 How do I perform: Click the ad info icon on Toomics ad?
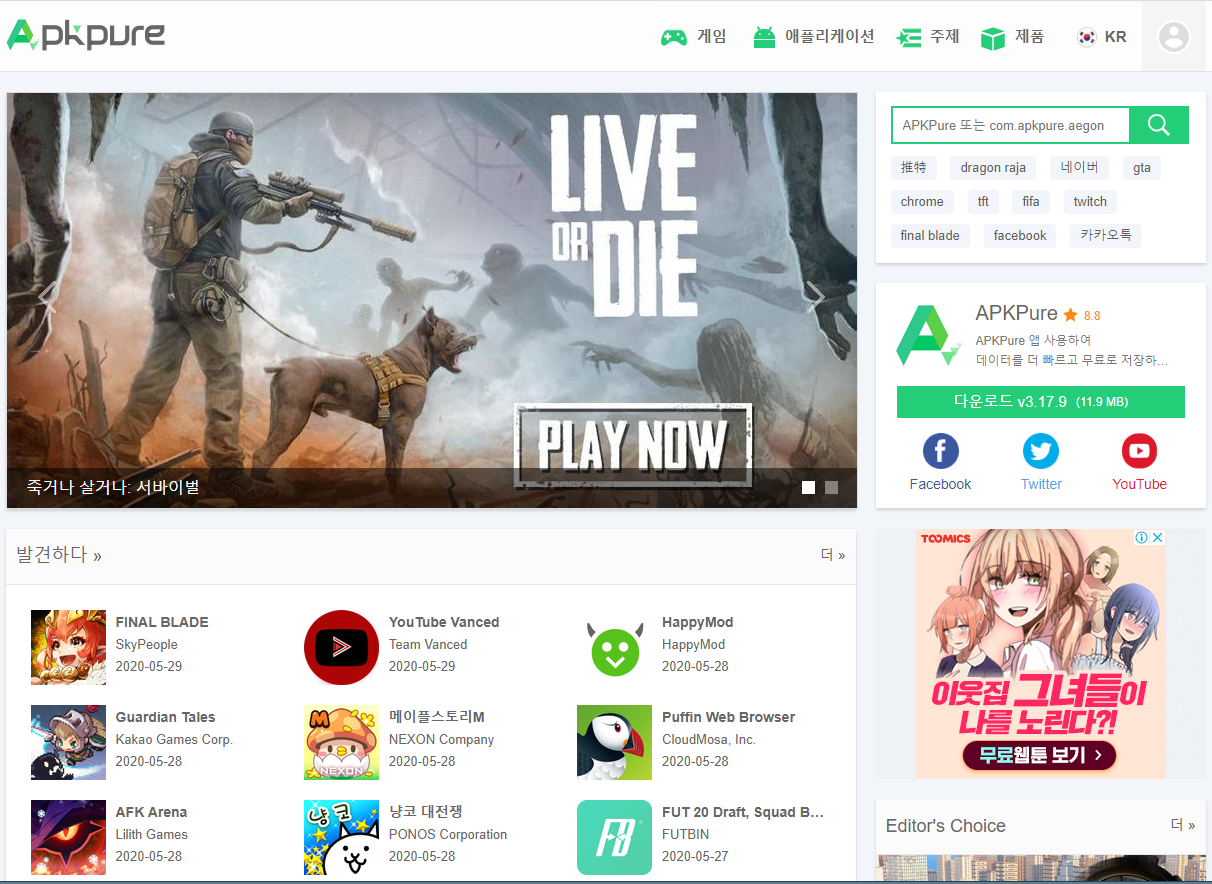[1142, 538]
